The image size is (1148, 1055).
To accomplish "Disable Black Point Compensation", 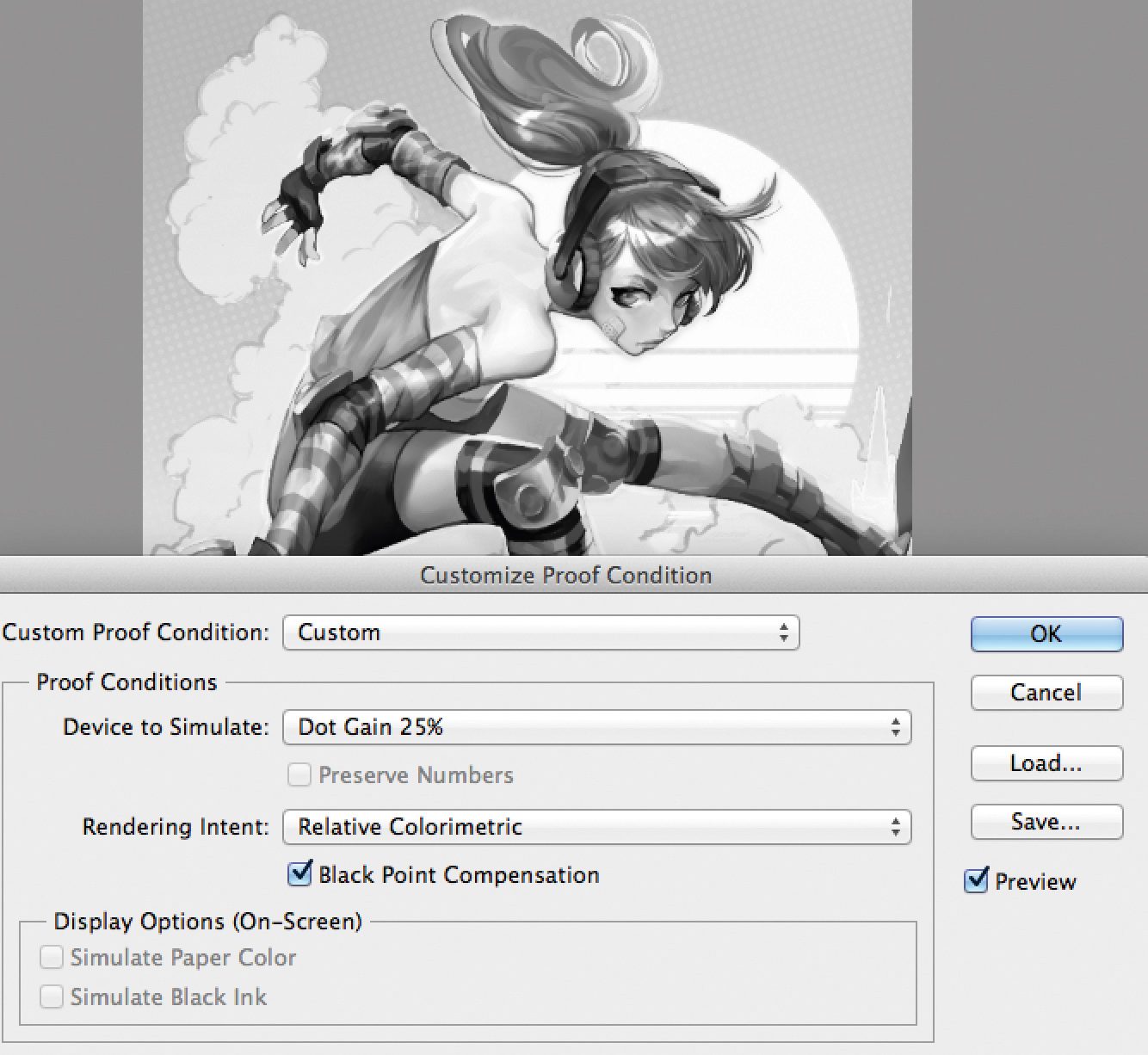I will point(299,874).
